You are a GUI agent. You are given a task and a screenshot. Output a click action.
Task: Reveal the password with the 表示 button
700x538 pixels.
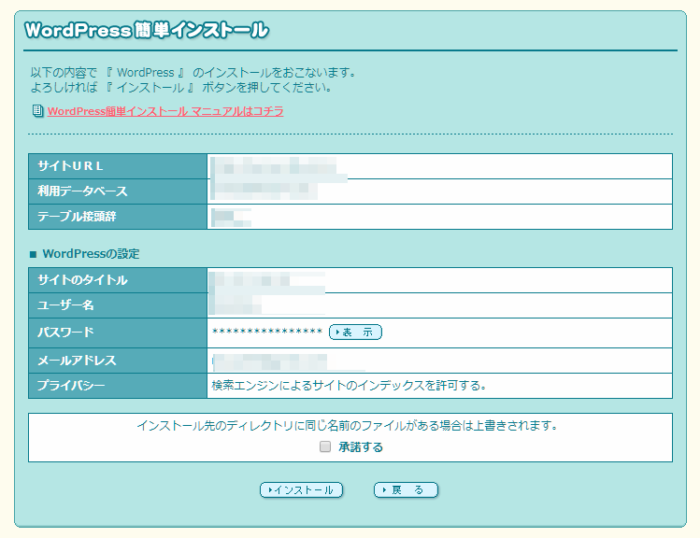tap(356, 332)
